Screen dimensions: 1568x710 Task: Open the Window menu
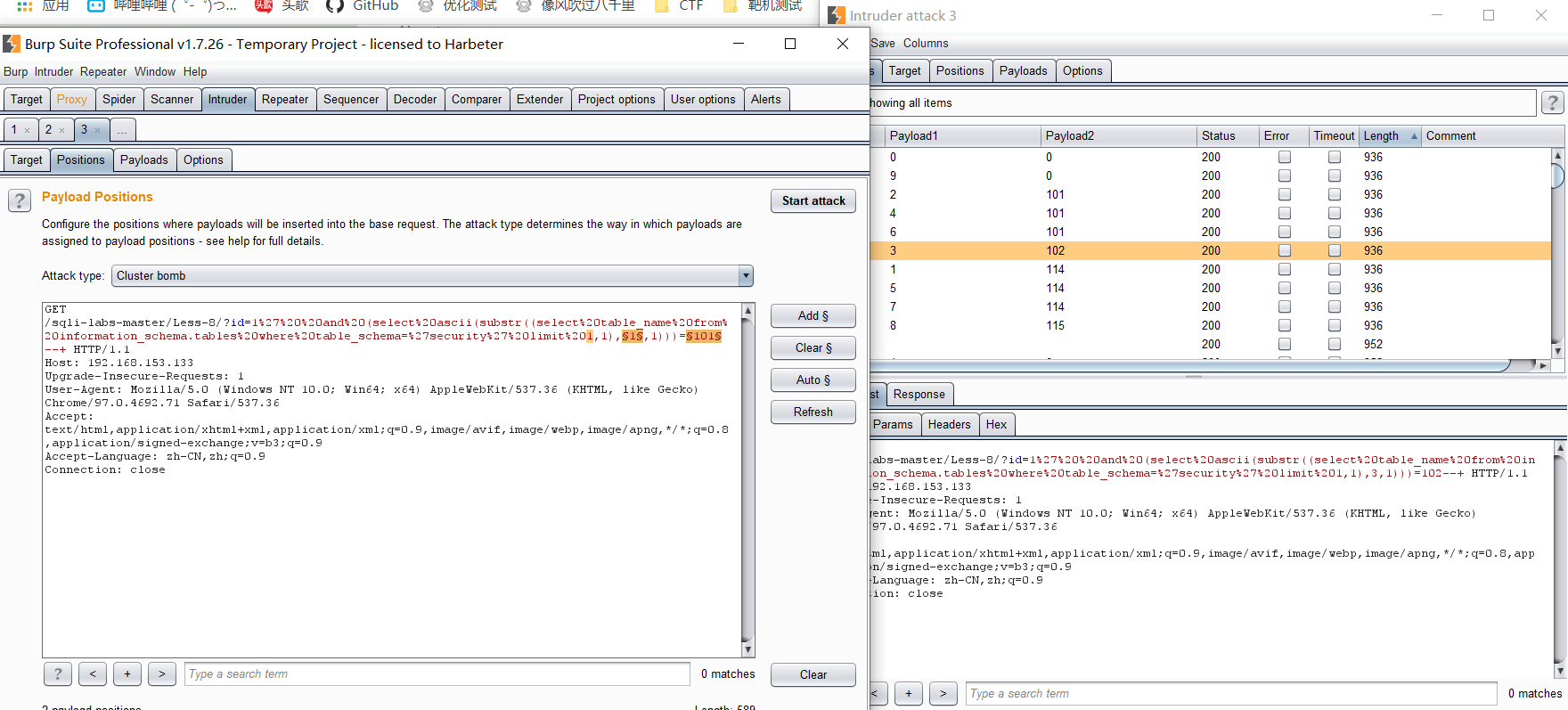point(155,72)
